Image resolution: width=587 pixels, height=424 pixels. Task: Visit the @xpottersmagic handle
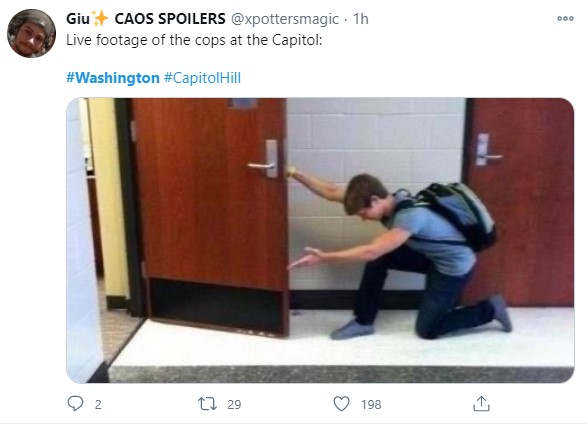(285, 19)
